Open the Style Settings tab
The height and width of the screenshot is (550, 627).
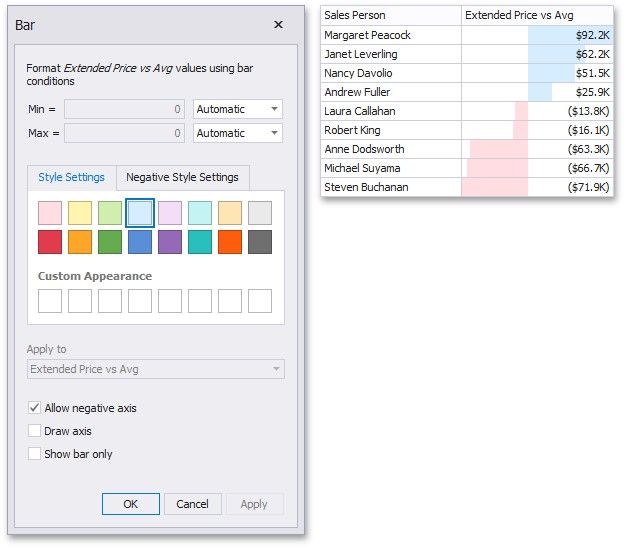71,178
